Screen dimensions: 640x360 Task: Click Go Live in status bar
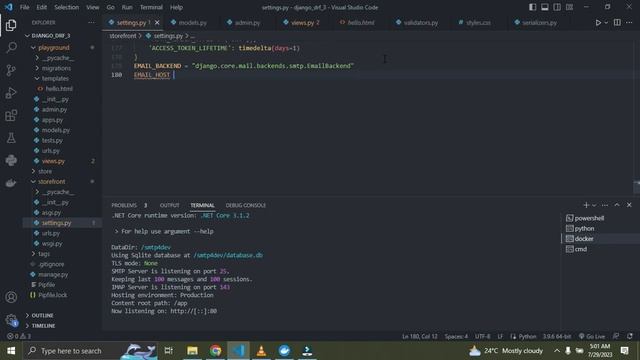[x=592, y=336]
